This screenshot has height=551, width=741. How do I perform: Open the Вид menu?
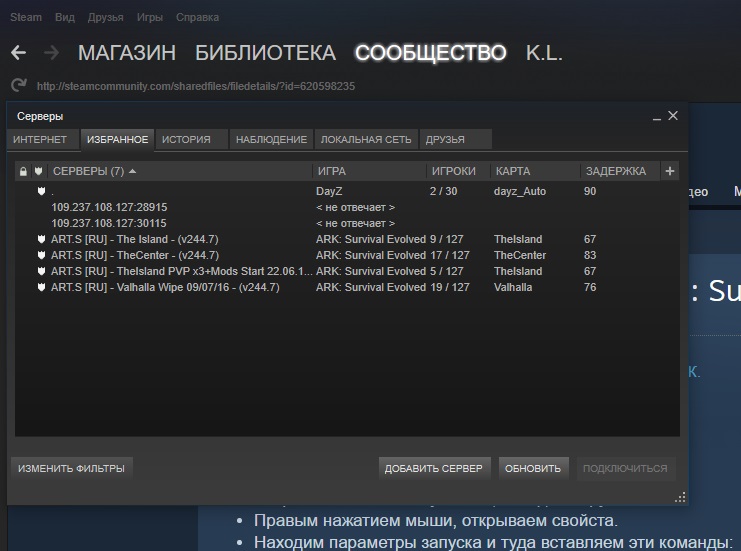coord(65,17)
